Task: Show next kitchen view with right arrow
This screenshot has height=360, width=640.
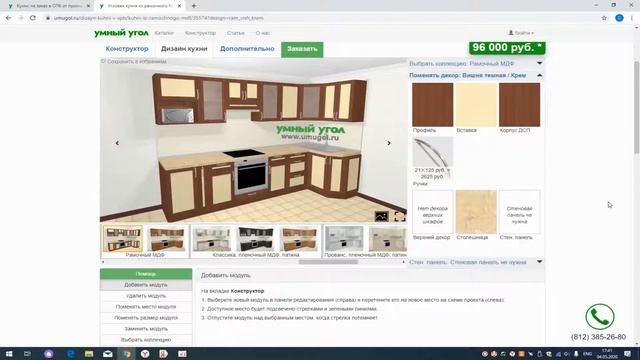Action: coord(389,143)
